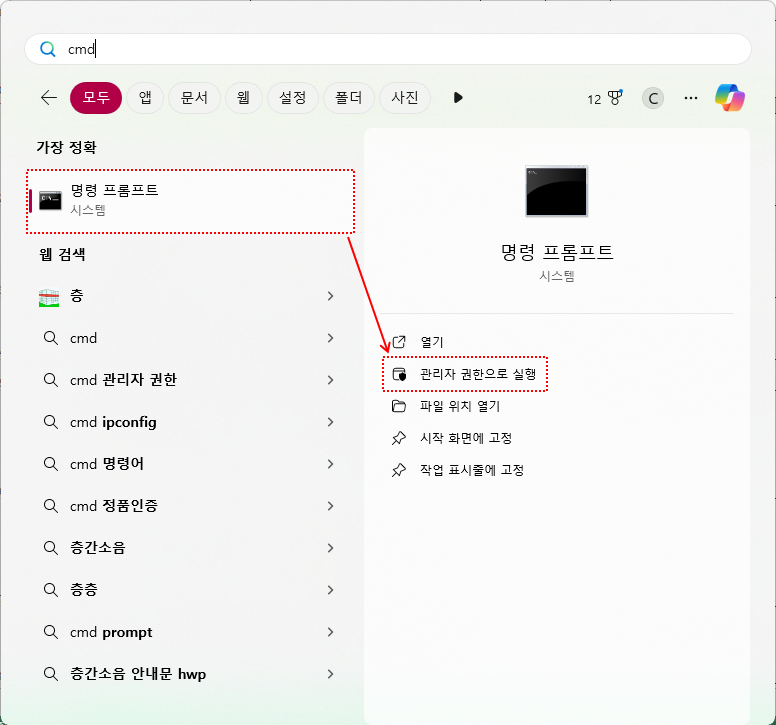Choose 작업 표시줄에 고정
The height and width of the screenshot is (725, 776).
tap(472, 470)
